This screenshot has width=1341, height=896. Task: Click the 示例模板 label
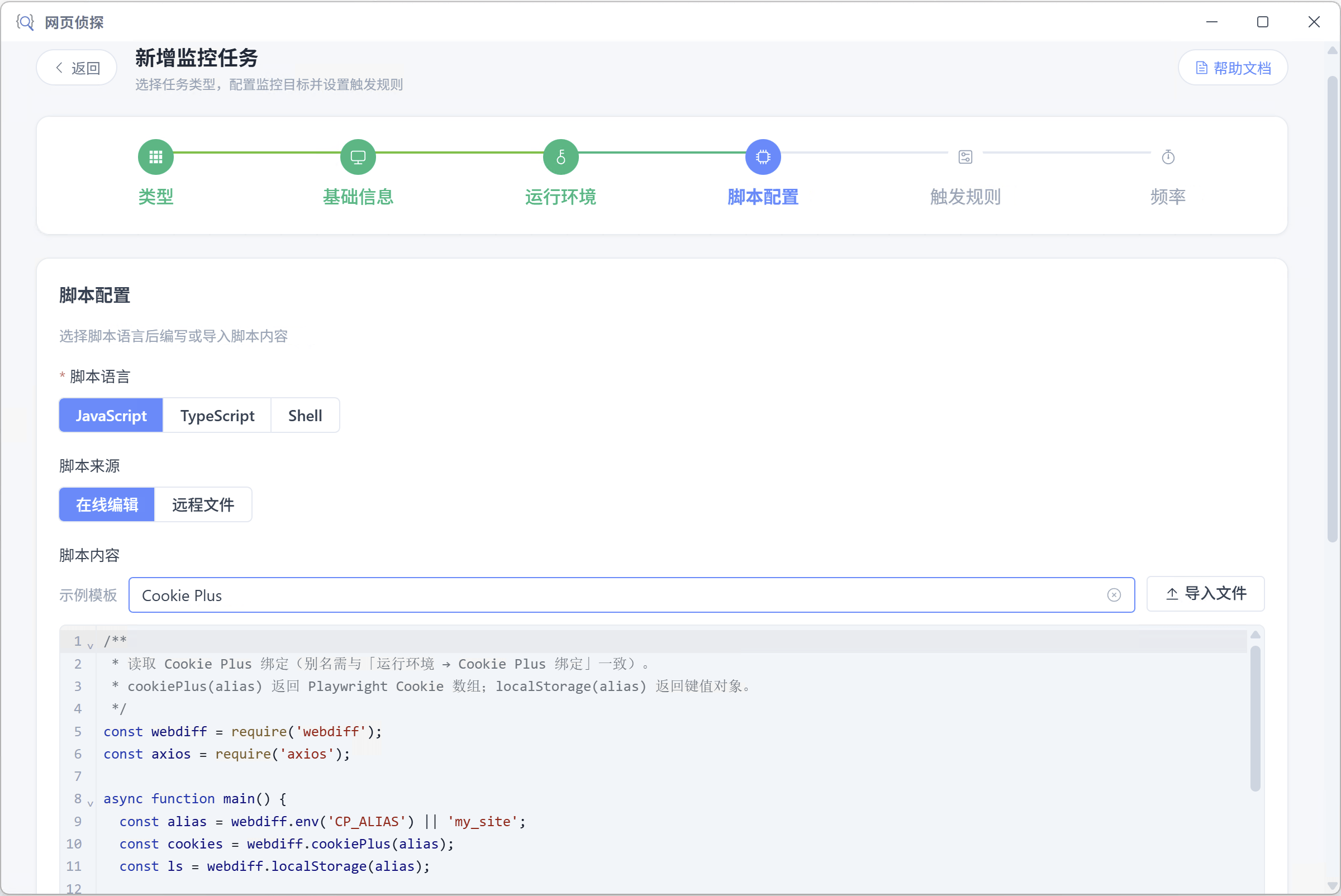(88, 595)
